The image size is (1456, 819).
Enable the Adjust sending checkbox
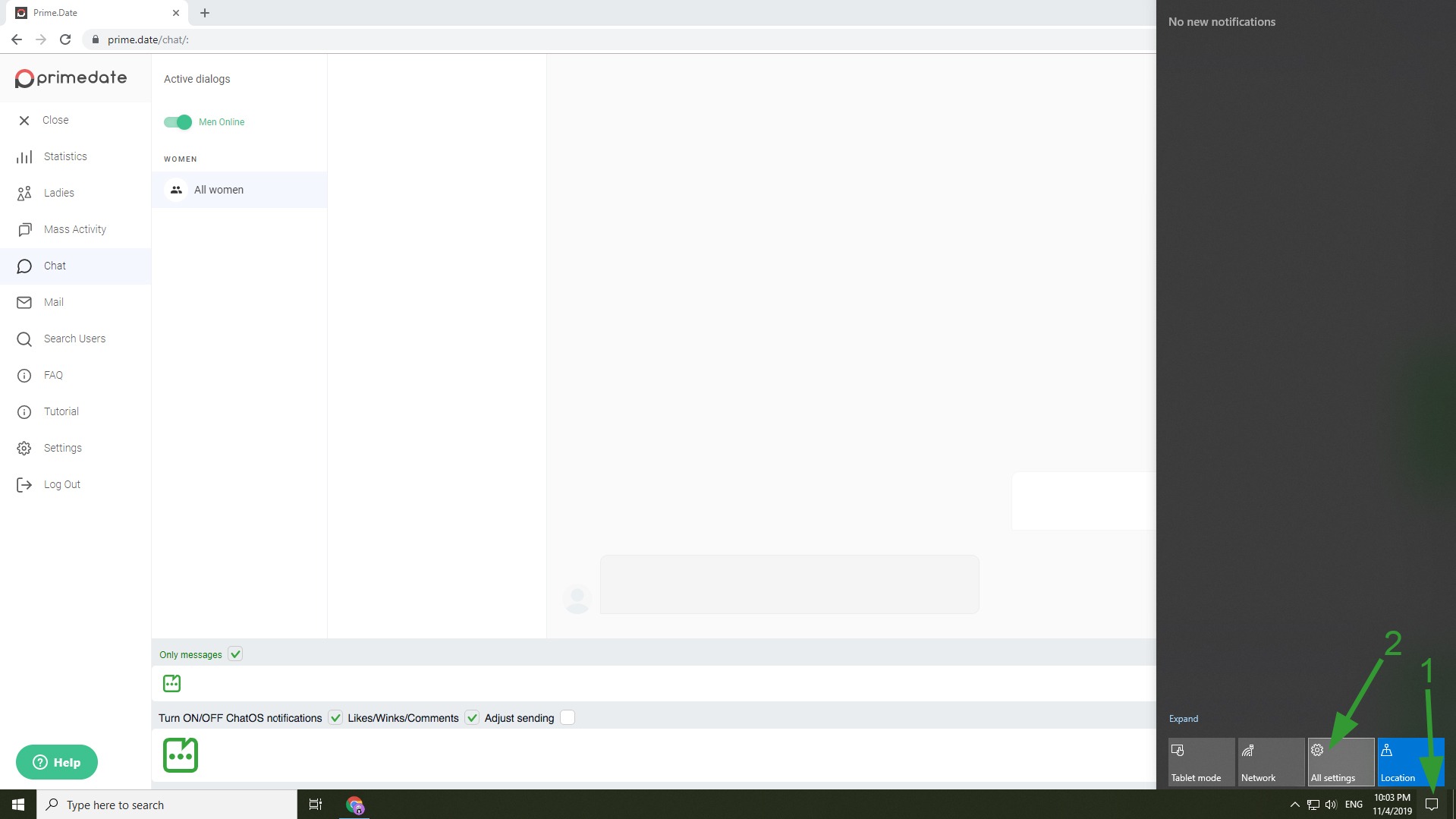[568, 718]
